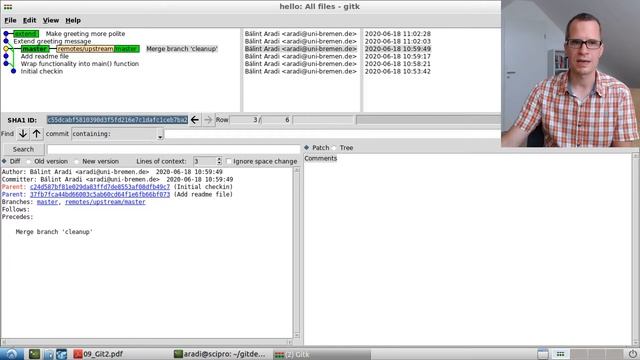
Task: Find previous commit with up arrow
Action: click(36, 133)
